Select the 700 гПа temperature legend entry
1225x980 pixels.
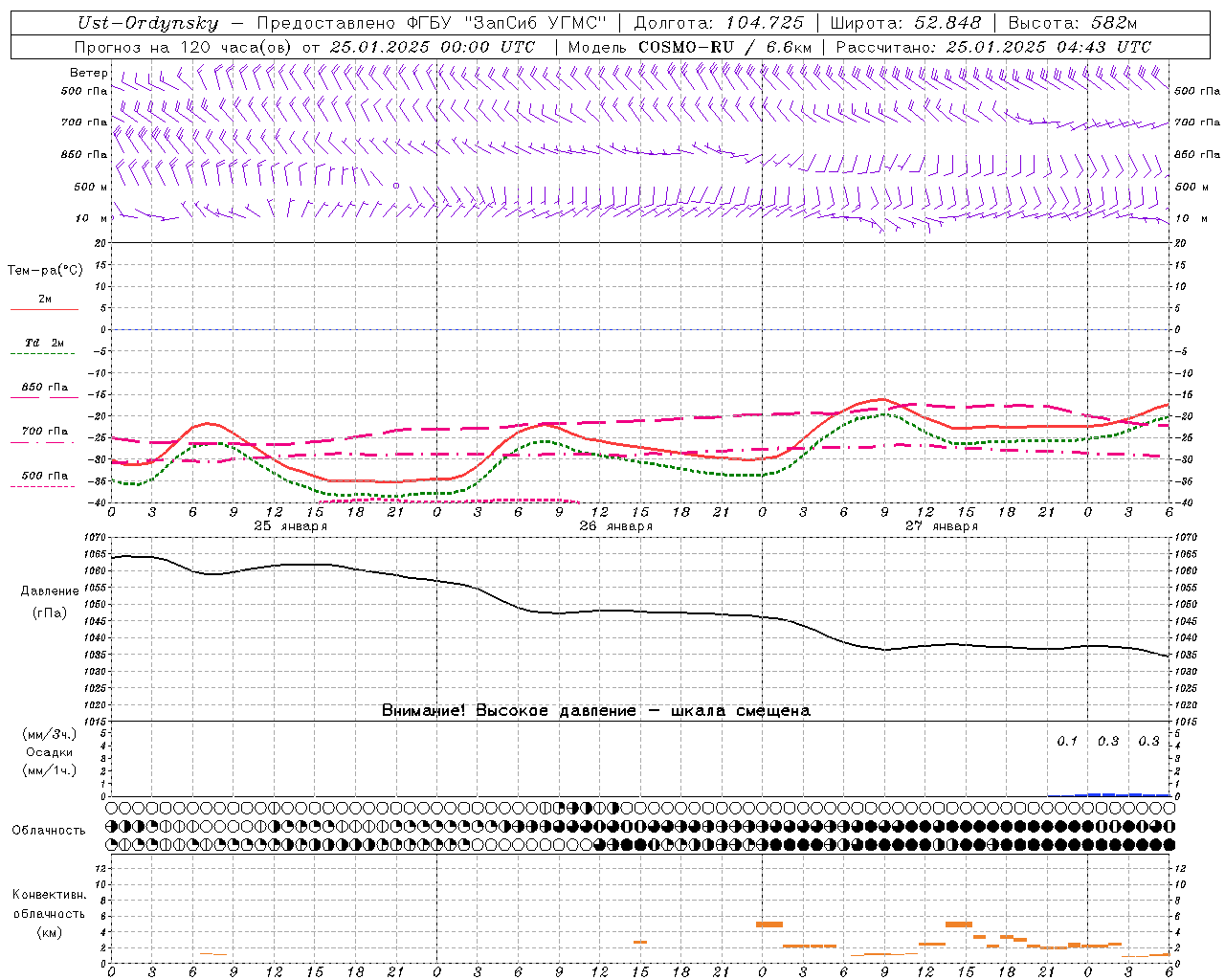tap(44, 432)
